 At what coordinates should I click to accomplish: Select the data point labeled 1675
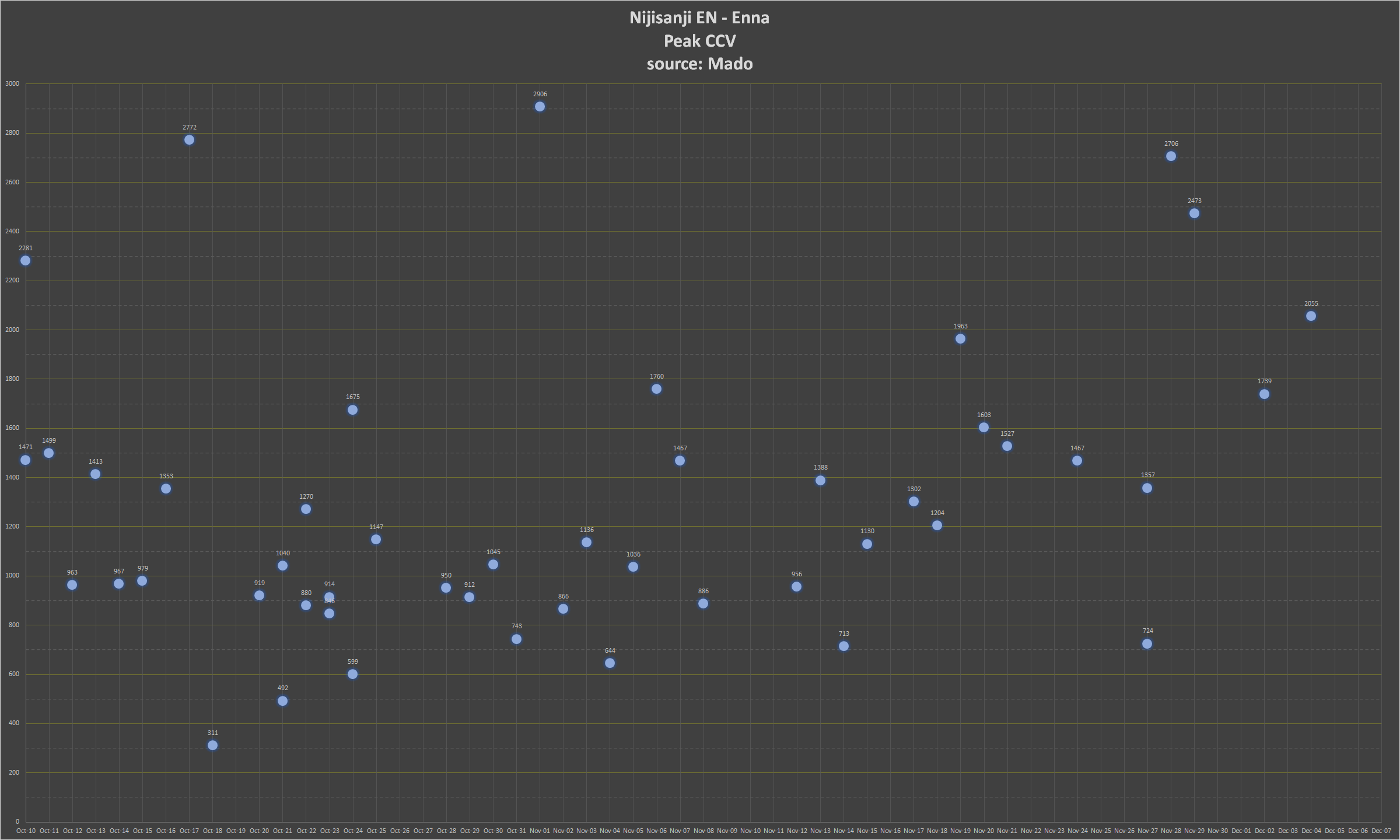352,410
